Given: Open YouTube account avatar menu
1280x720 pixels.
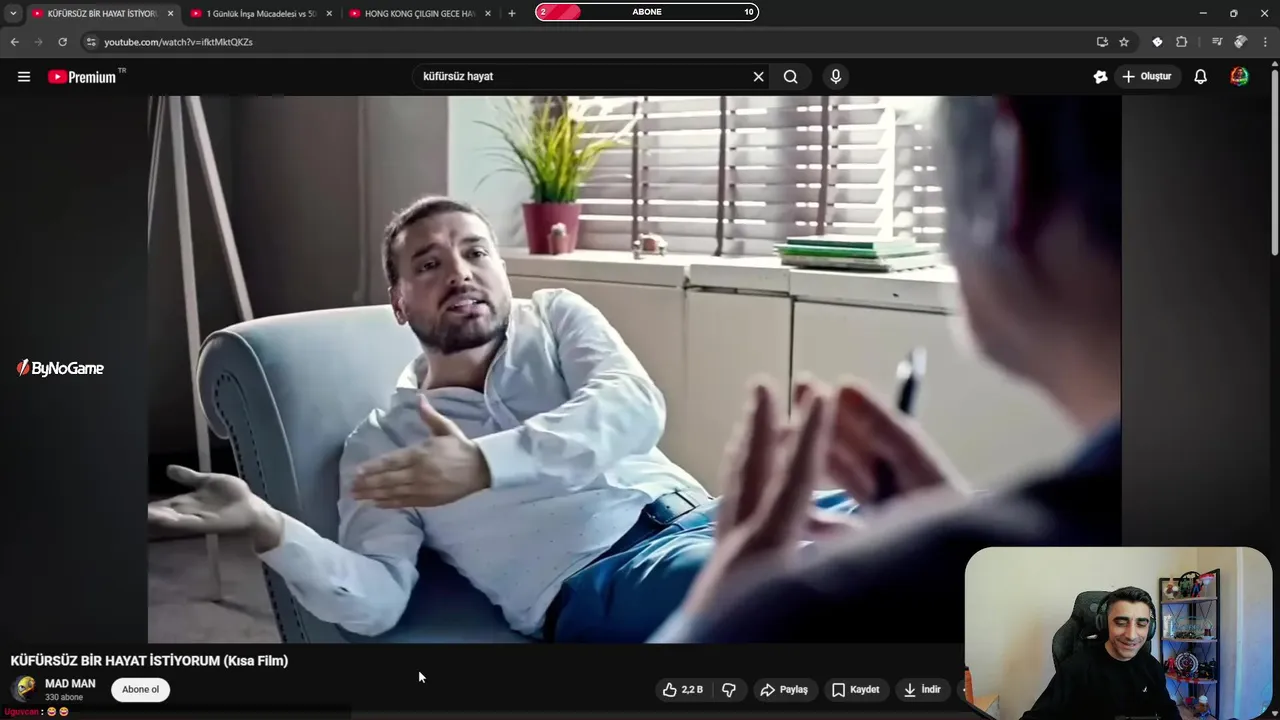Looking at the screenshot, I should tap(1239, 76).
